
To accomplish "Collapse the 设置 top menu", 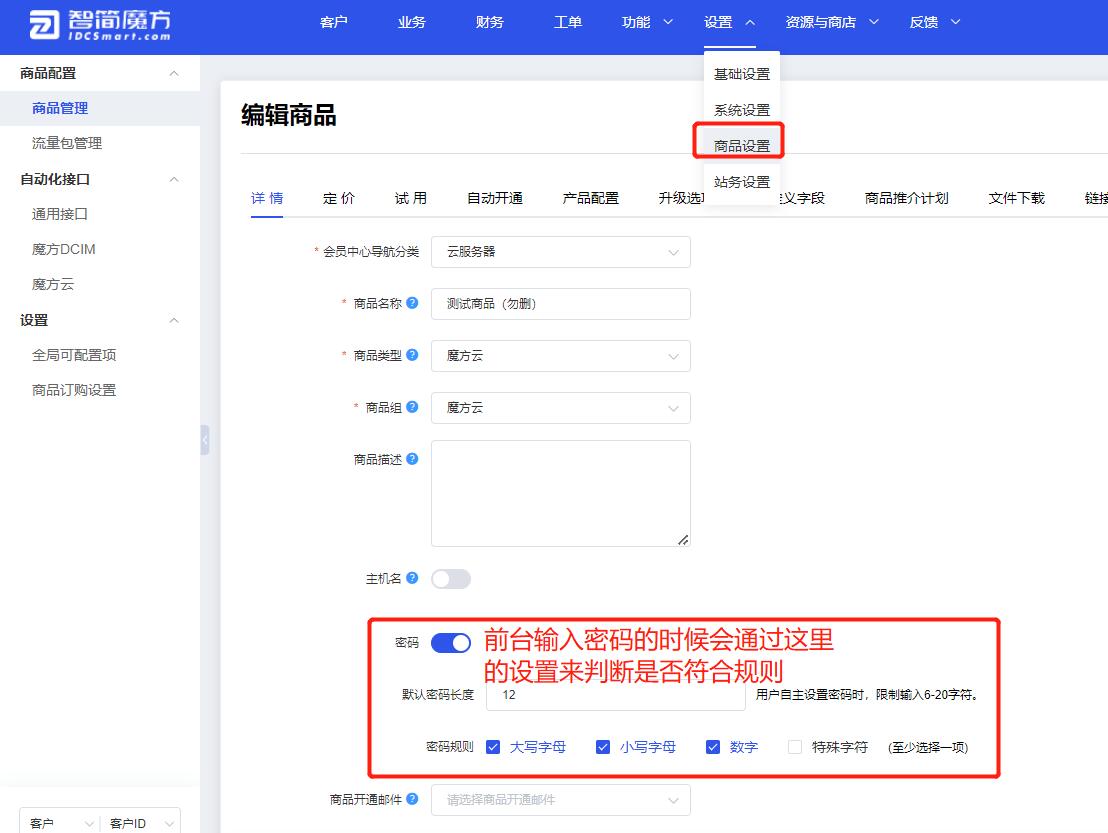I will (x=729, y=23).
